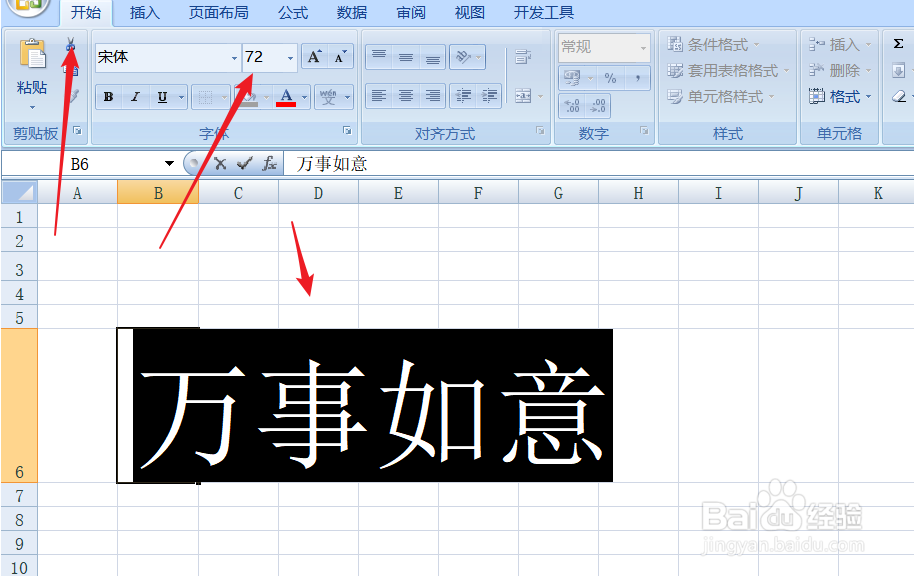Confirm cell entry with the checkmark icon
The height and width of the screenshot is (576, 914).
245,163
